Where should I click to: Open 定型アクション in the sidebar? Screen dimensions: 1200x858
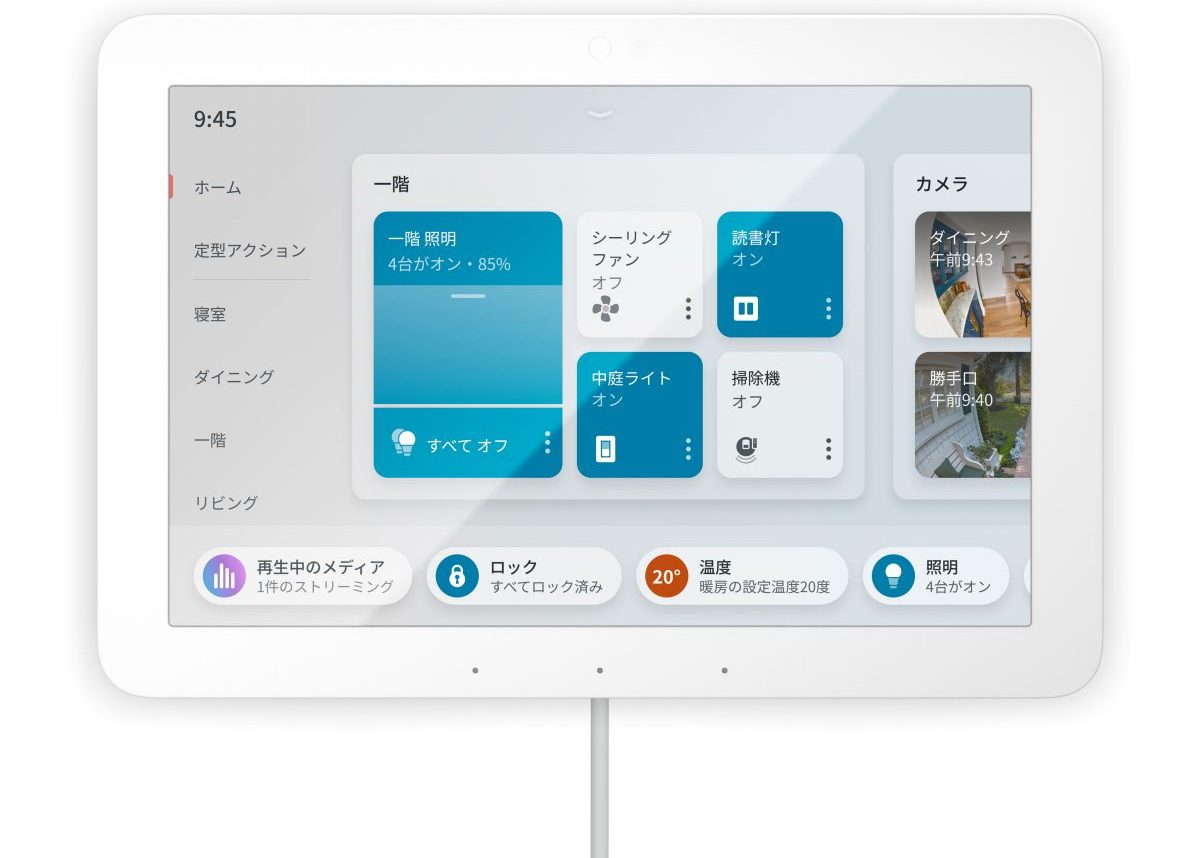click(x=249, y=250)
